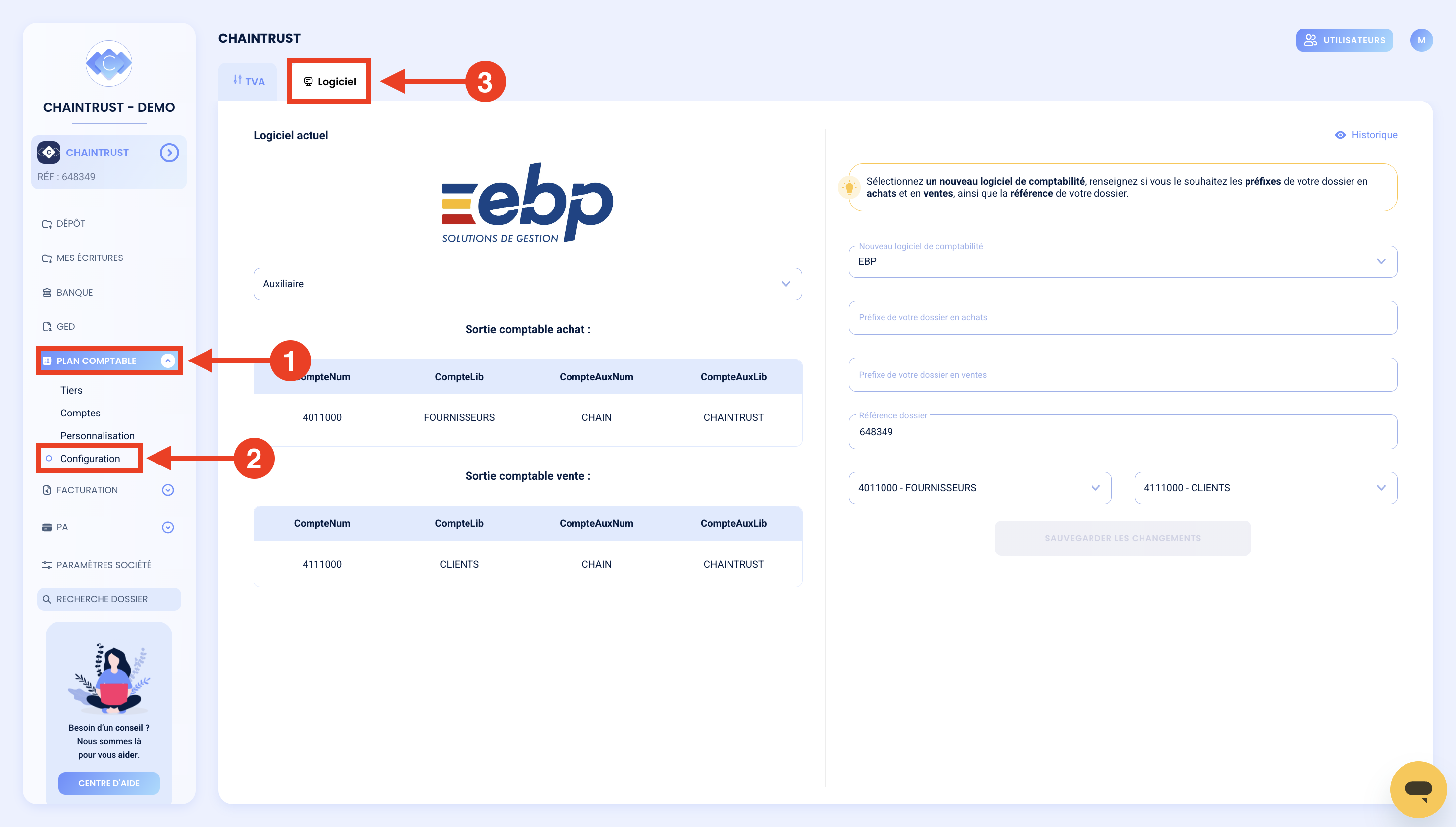This screenshot has height=827, width=1456.
Task: Open the Tiers submenu entry
Action: click(71, 390)
